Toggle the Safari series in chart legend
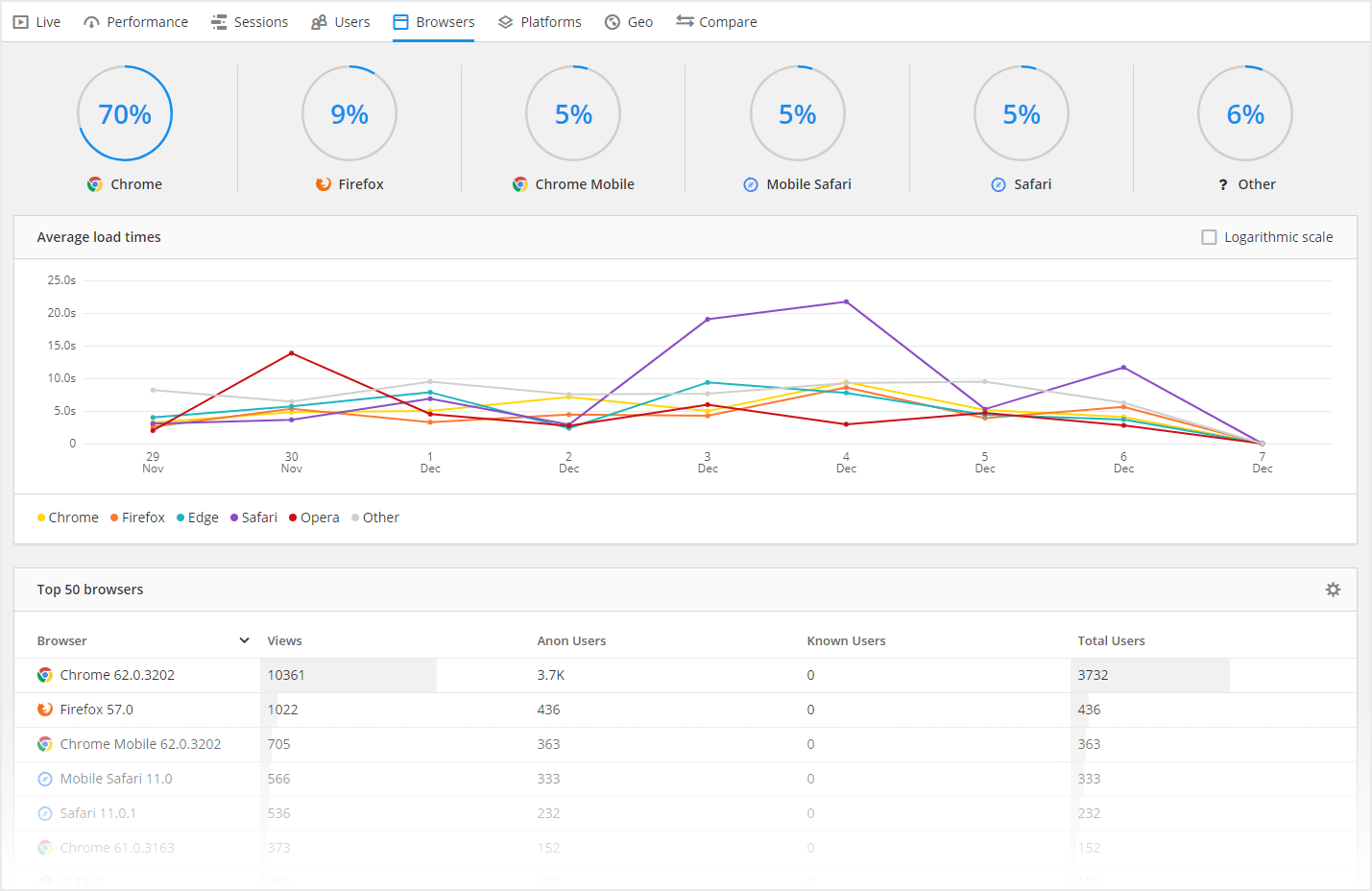Image resolution: width=1372 pixels, height=891 pixels. pyautogui.click(x=253, y=518)
